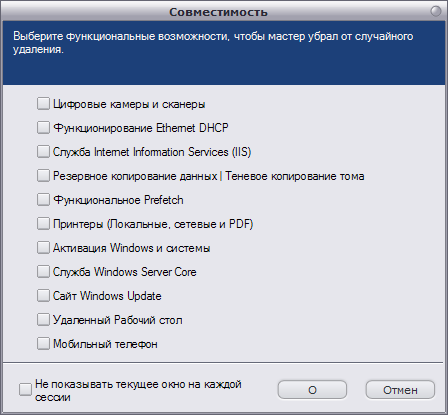Image resolution: width=448 pixels, height=415 pixels.
Task: Click the Теневое копирование тома label
Action: (295, 176)
